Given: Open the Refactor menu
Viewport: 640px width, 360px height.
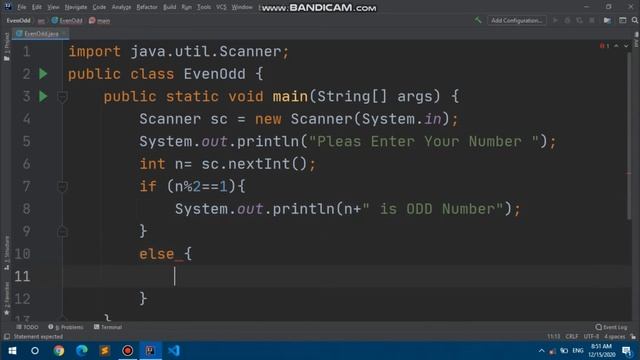Looking at the screenshot, I should coord(147,7).
